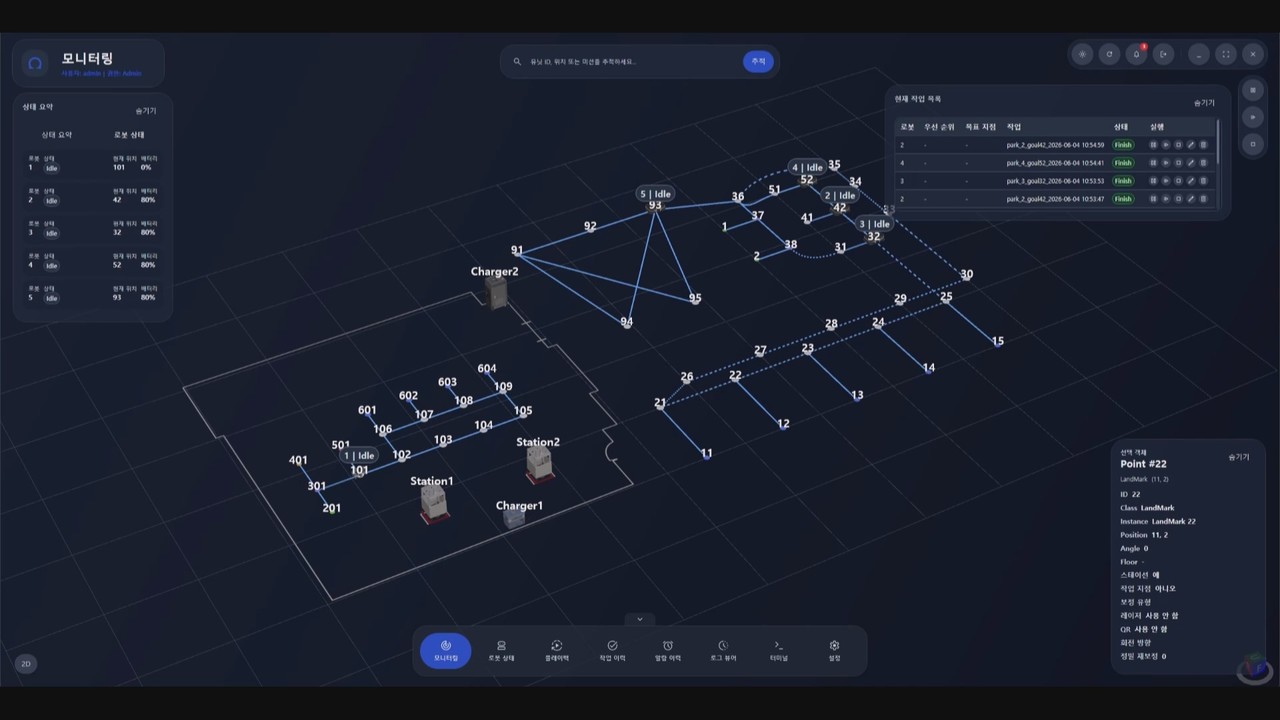Play task park_4_goal52 10:54:41
The width and height of the screenshot is (1280, 720).
pos(1166,163)
